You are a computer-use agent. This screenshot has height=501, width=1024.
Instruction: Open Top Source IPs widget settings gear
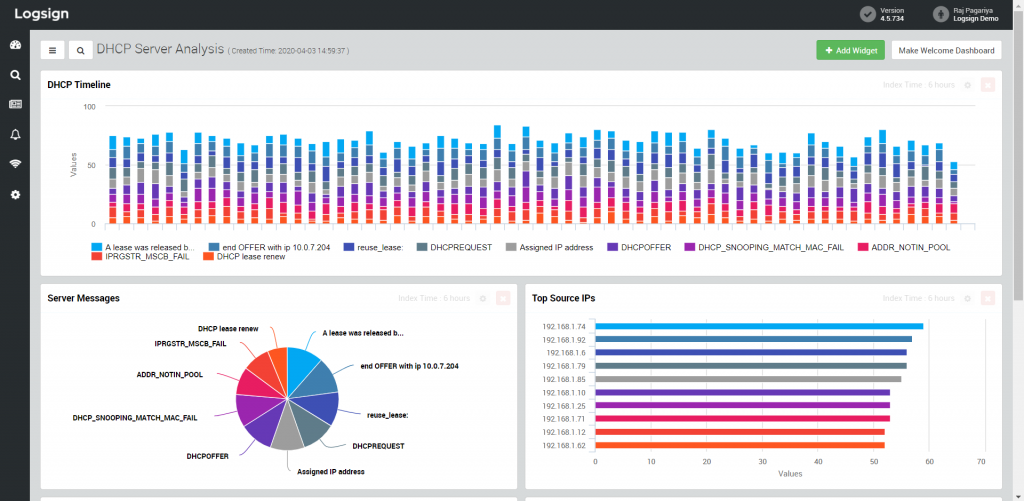tap(968, 299)
